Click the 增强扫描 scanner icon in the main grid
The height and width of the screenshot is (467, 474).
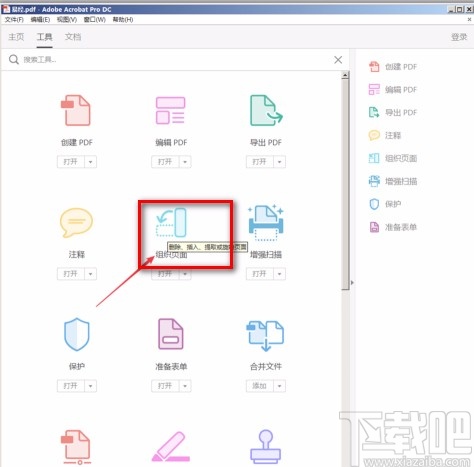pos(266,223)
